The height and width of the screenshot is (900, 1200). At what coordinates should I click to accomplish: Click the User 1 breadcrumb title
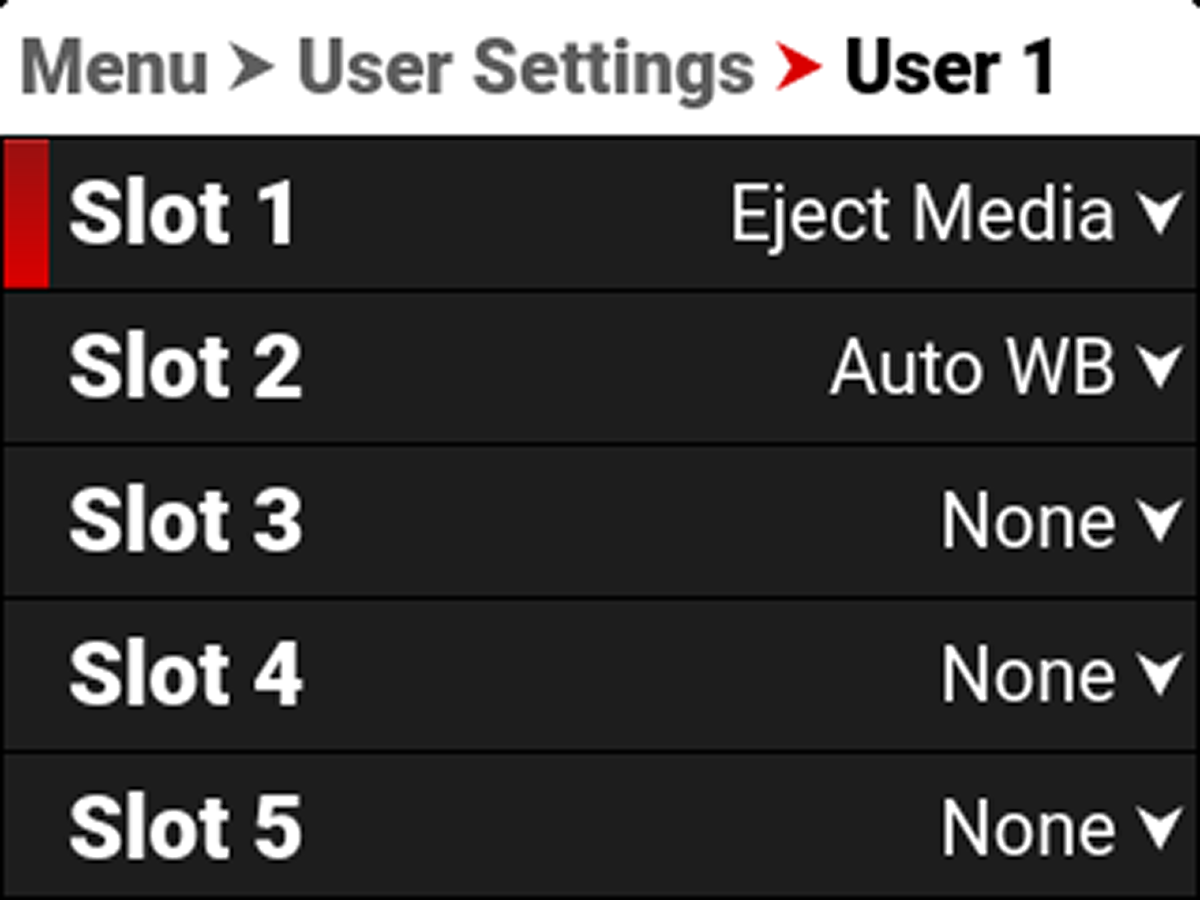click(950, 68)
